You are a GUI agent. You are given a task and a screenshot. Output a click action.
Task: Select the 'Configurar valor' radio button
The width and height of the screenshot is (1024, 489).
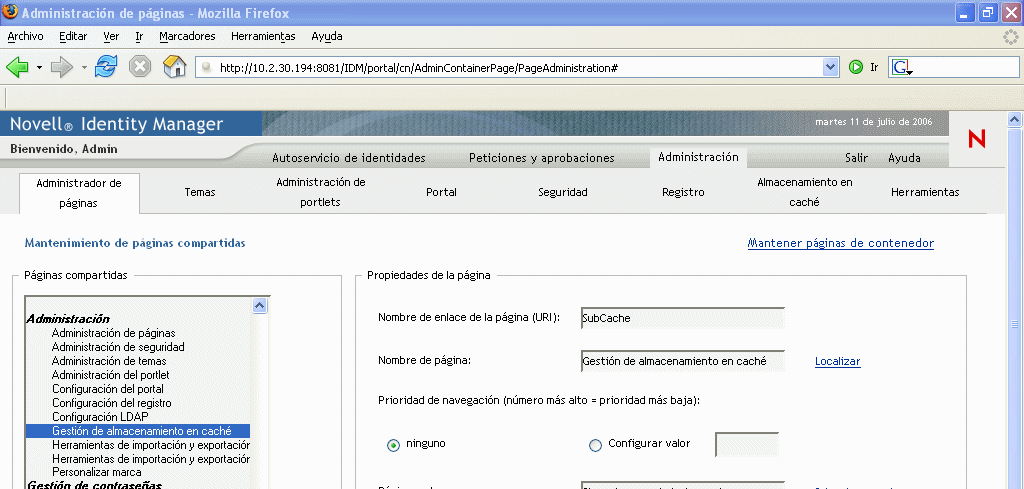click(x=595, y=445)
